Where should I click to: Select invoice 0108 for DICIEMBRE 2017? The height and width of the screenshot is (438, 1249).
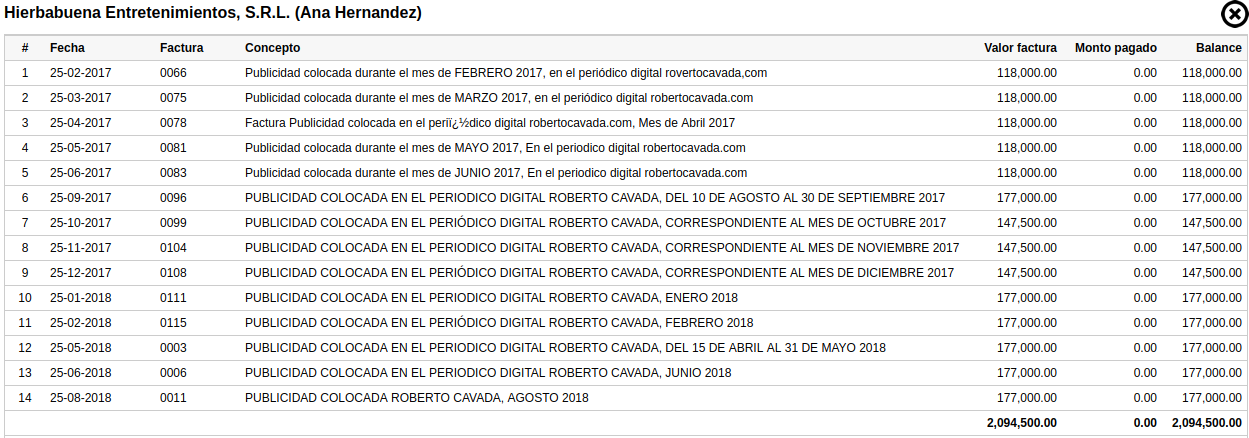[x=624, y=273]
